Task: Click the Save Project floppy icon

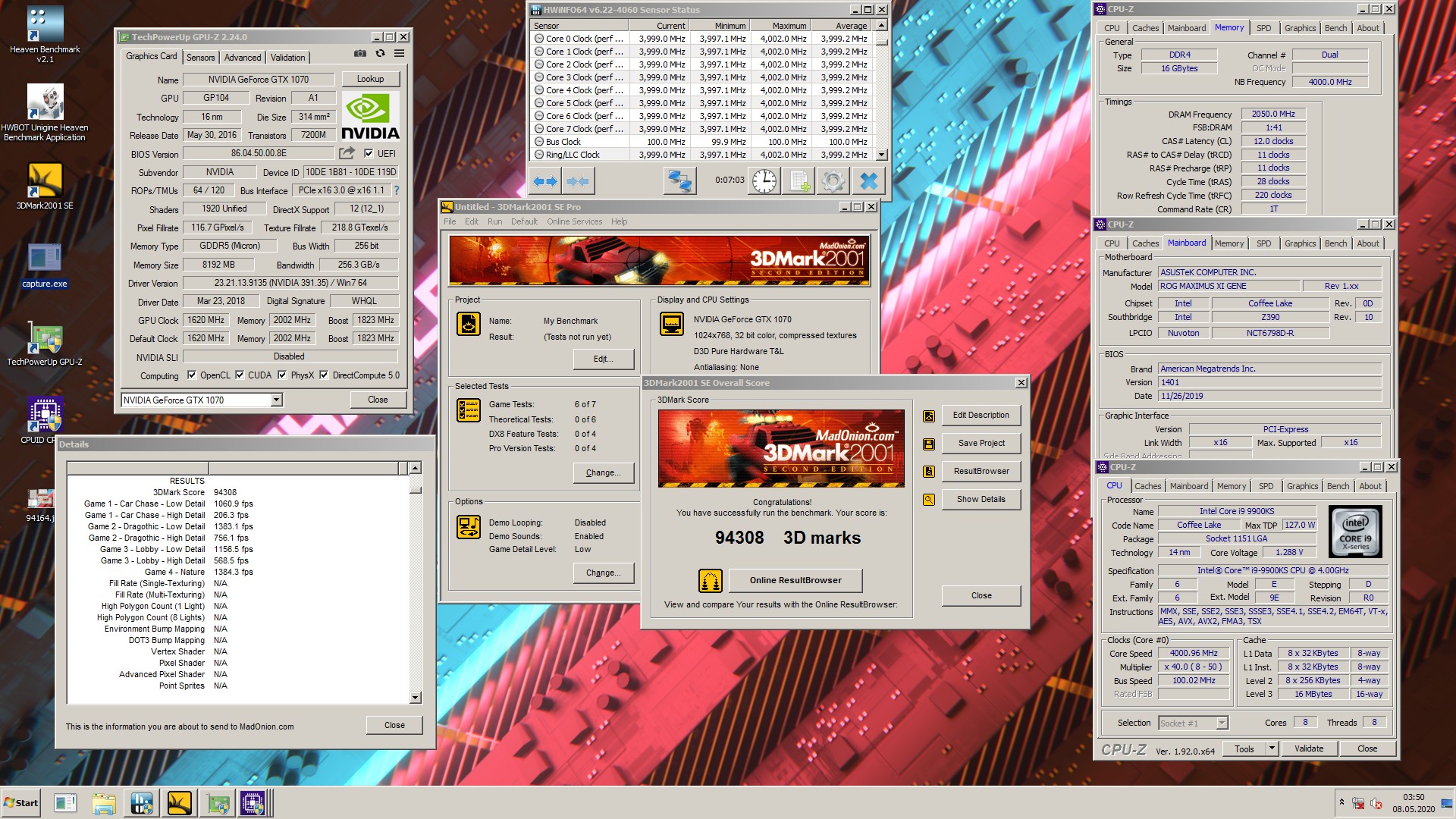Action: click(x=928, y=444)
